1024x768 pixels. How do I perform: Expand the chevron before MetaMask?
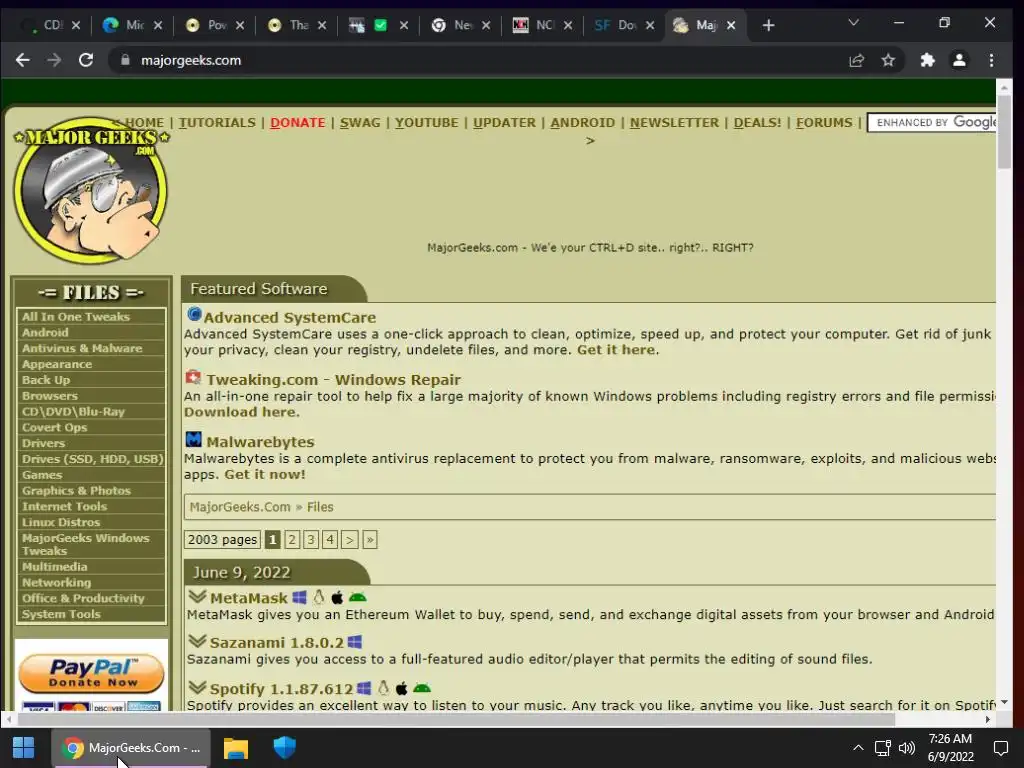click(x=197, y=596)
